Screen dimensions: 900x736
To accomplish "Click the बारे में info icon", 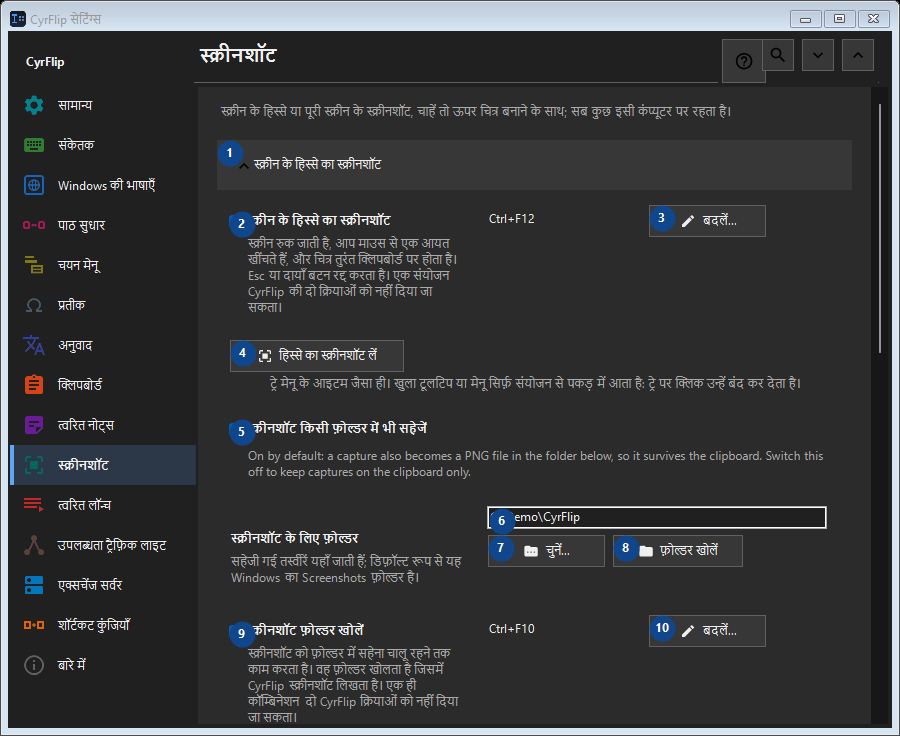I will click(x=34, y=665).
